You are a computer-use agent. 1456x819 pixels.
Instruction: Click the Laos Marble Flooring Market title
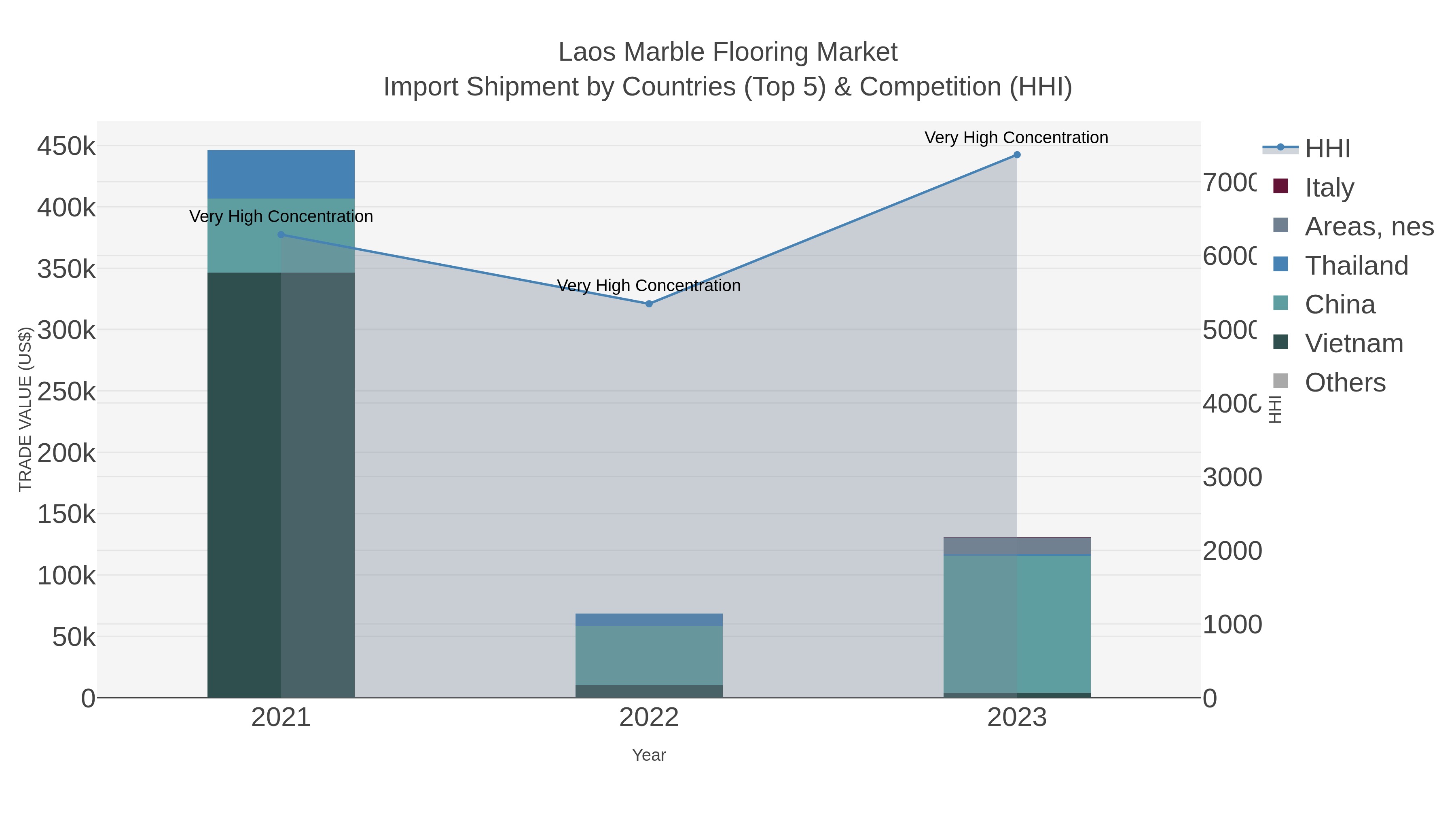[728, 52]
